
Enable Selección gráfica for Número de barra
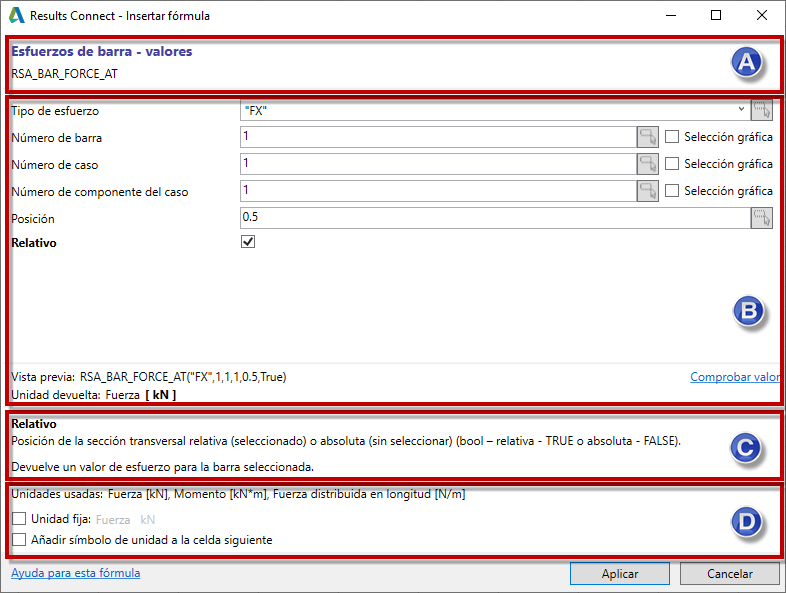click(672, 137)
